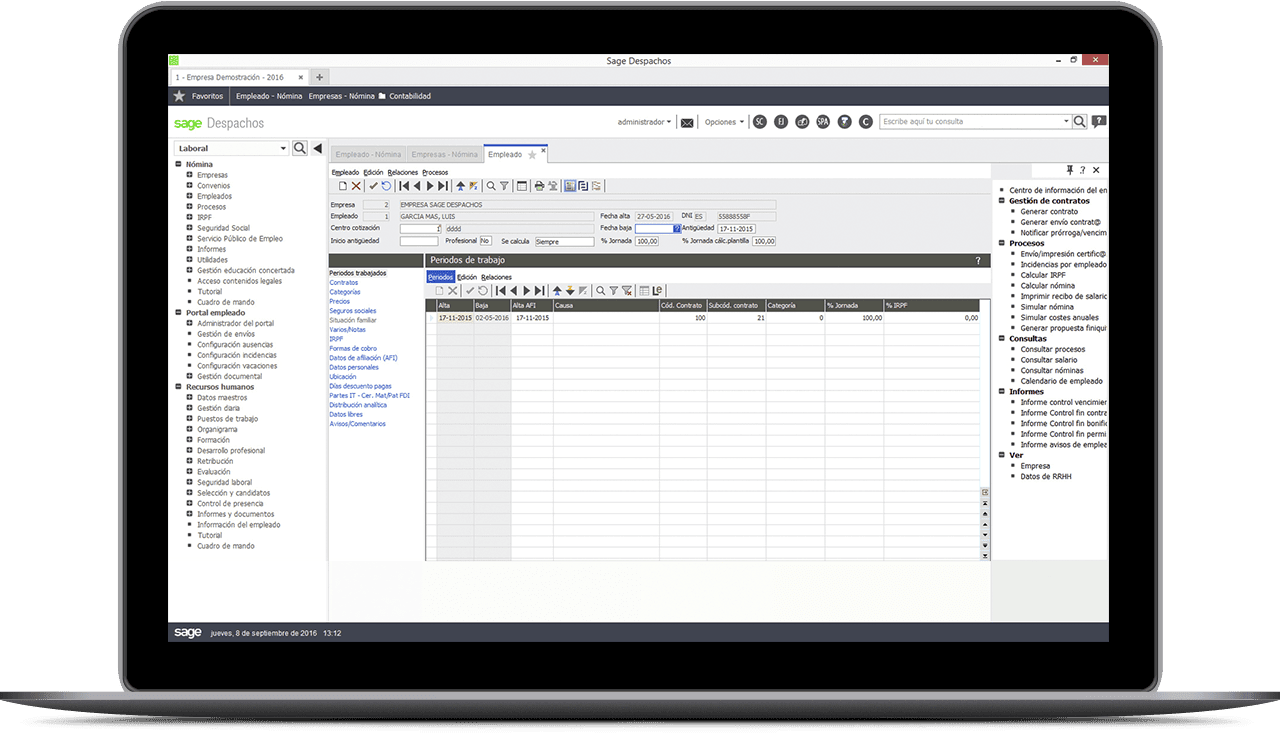Click the help speech-bubble icon at top right

[x=1099, y=122]
